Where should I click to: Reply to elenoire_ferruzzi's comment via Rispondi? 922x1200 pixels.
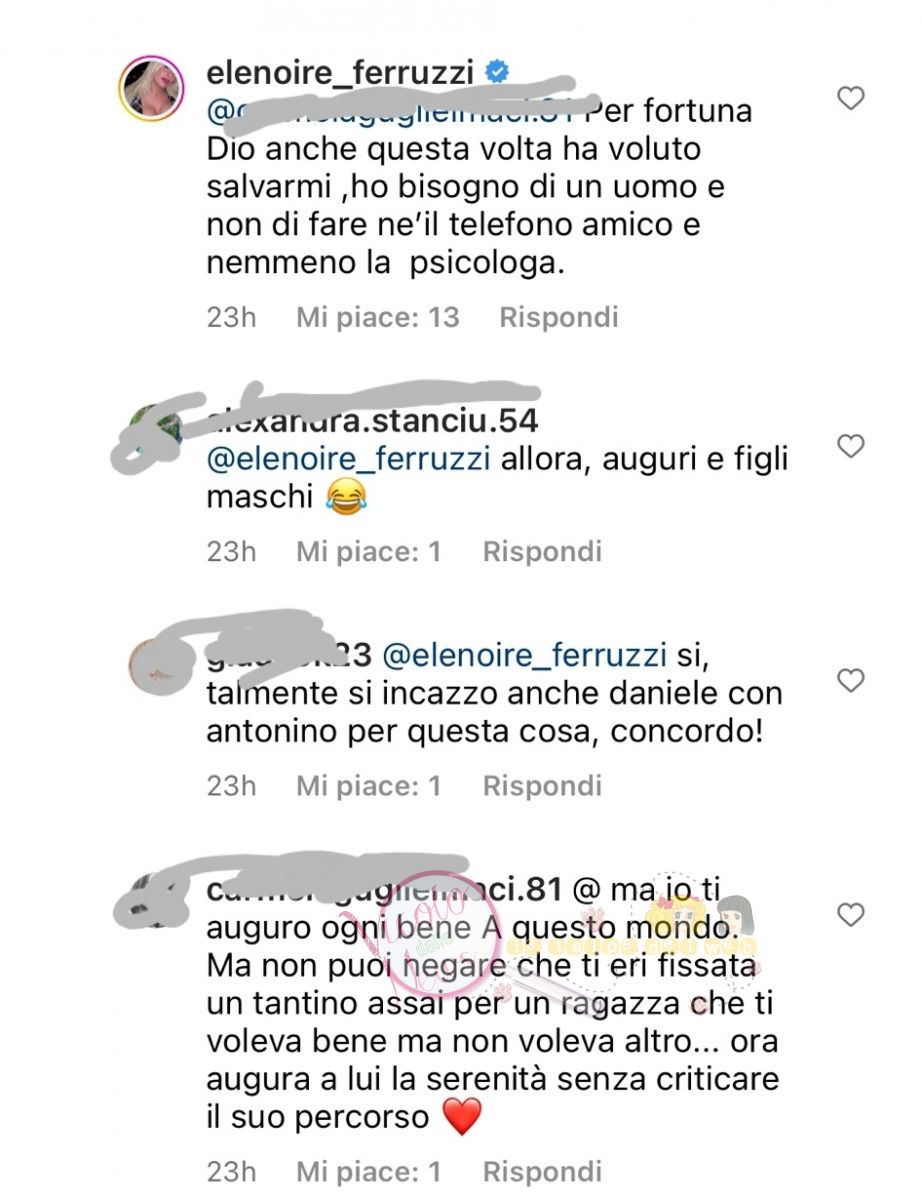[559, 317]
